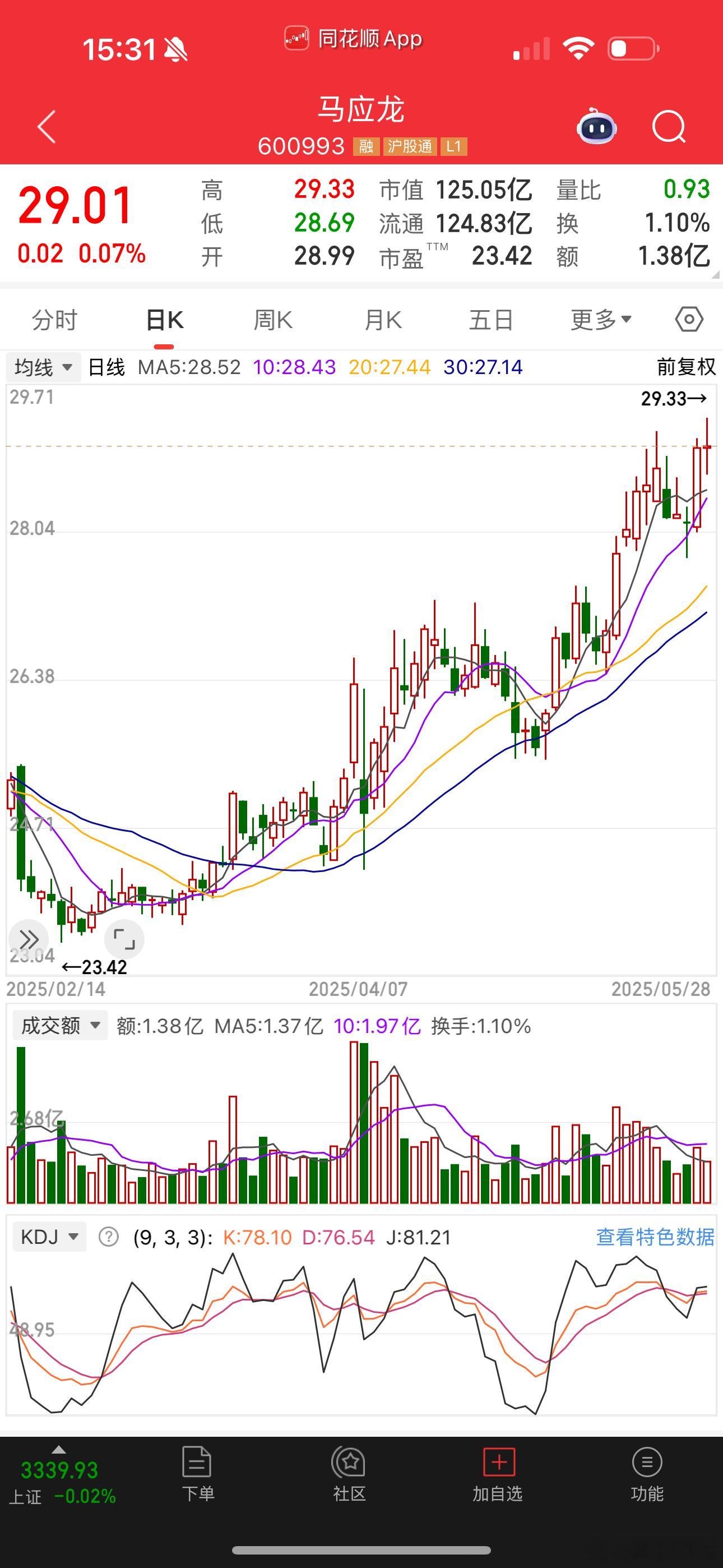723x1568 pixels.
Task: Tap the high price 29.33 value
Action: click(x=325, y=190)
